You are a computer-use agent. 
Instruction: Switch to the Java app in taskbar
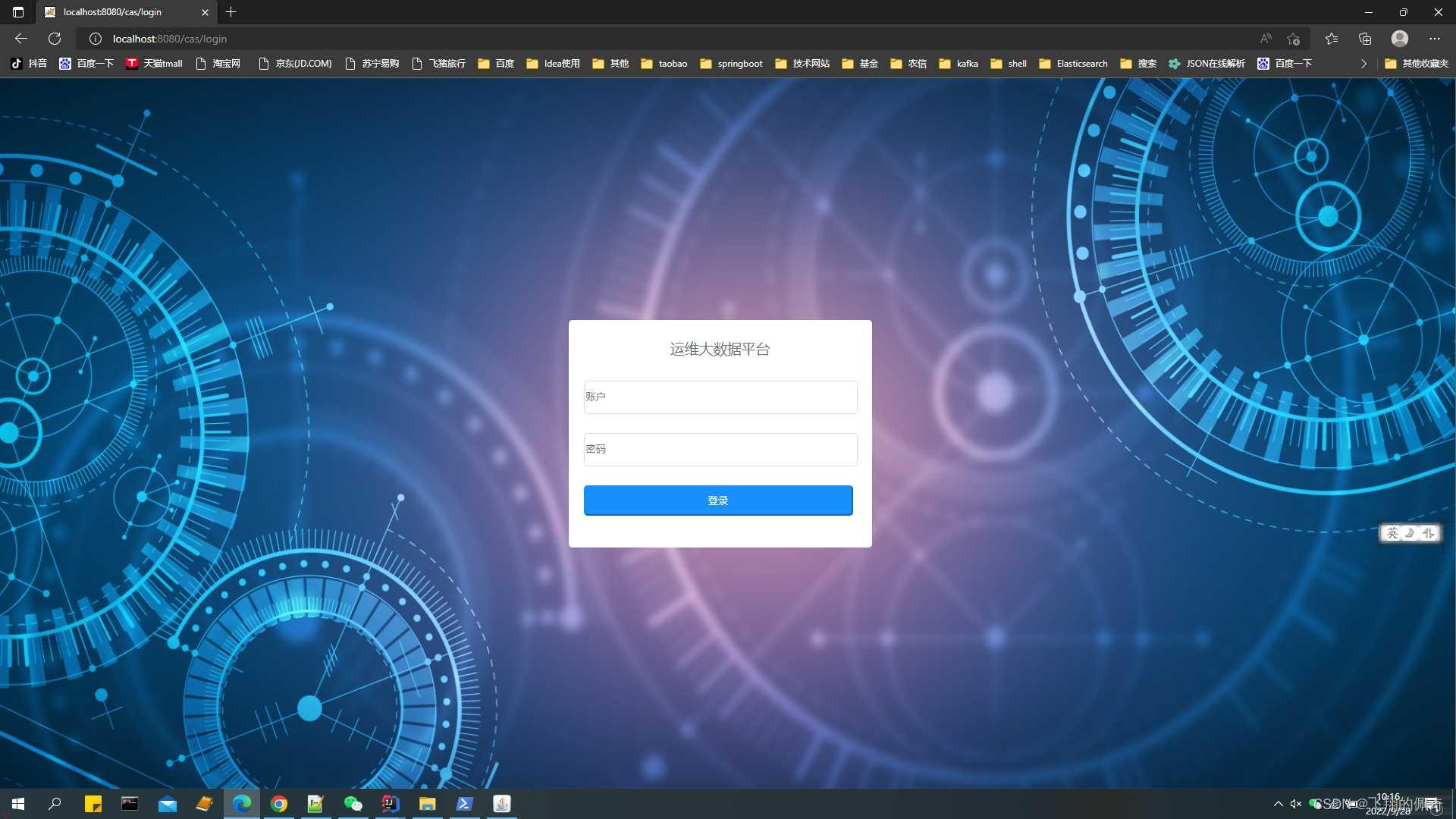pos(501,804)
